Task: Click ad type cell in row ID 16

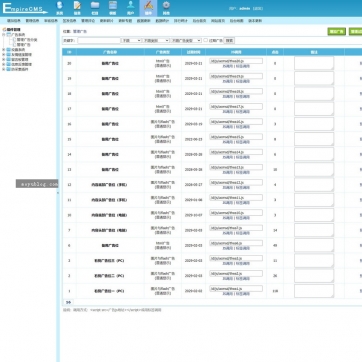Action: [x=163, y=124]
